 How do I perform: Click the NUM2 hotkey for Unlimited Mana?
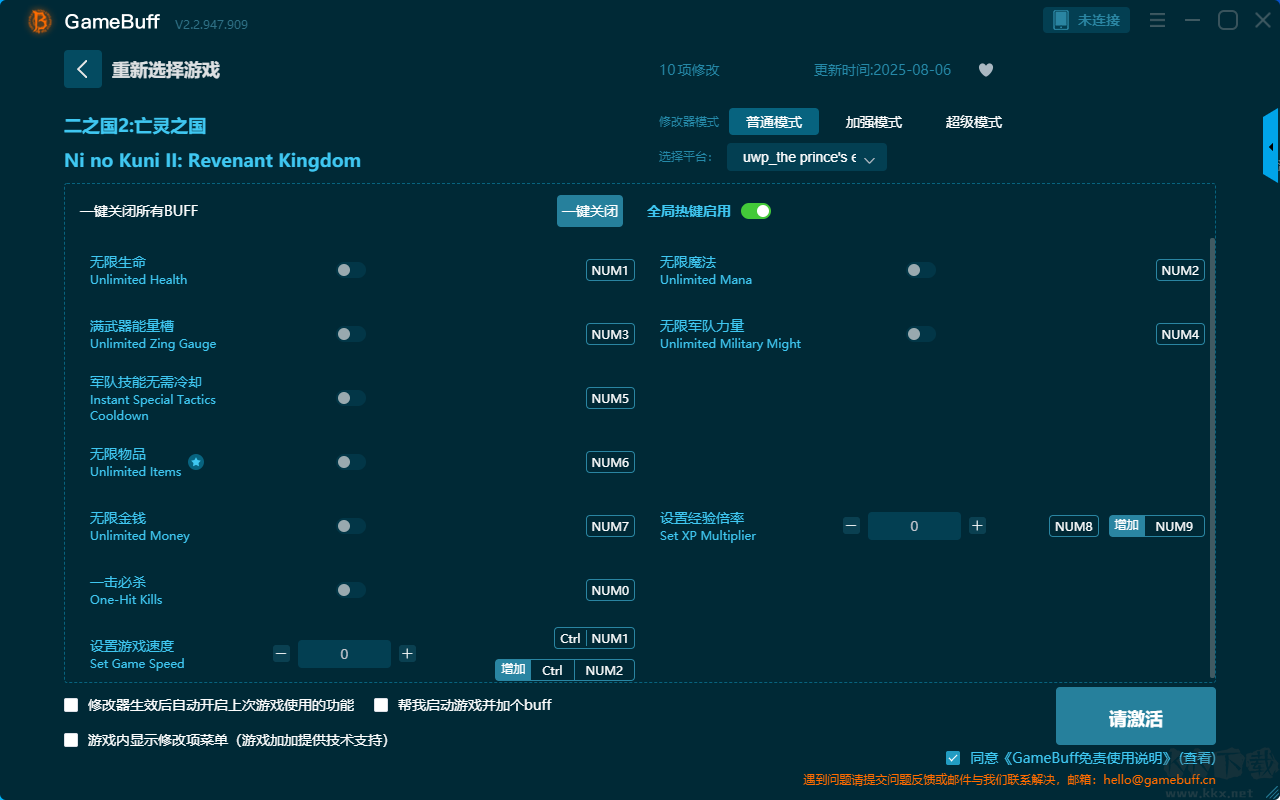click(1180, 270)
